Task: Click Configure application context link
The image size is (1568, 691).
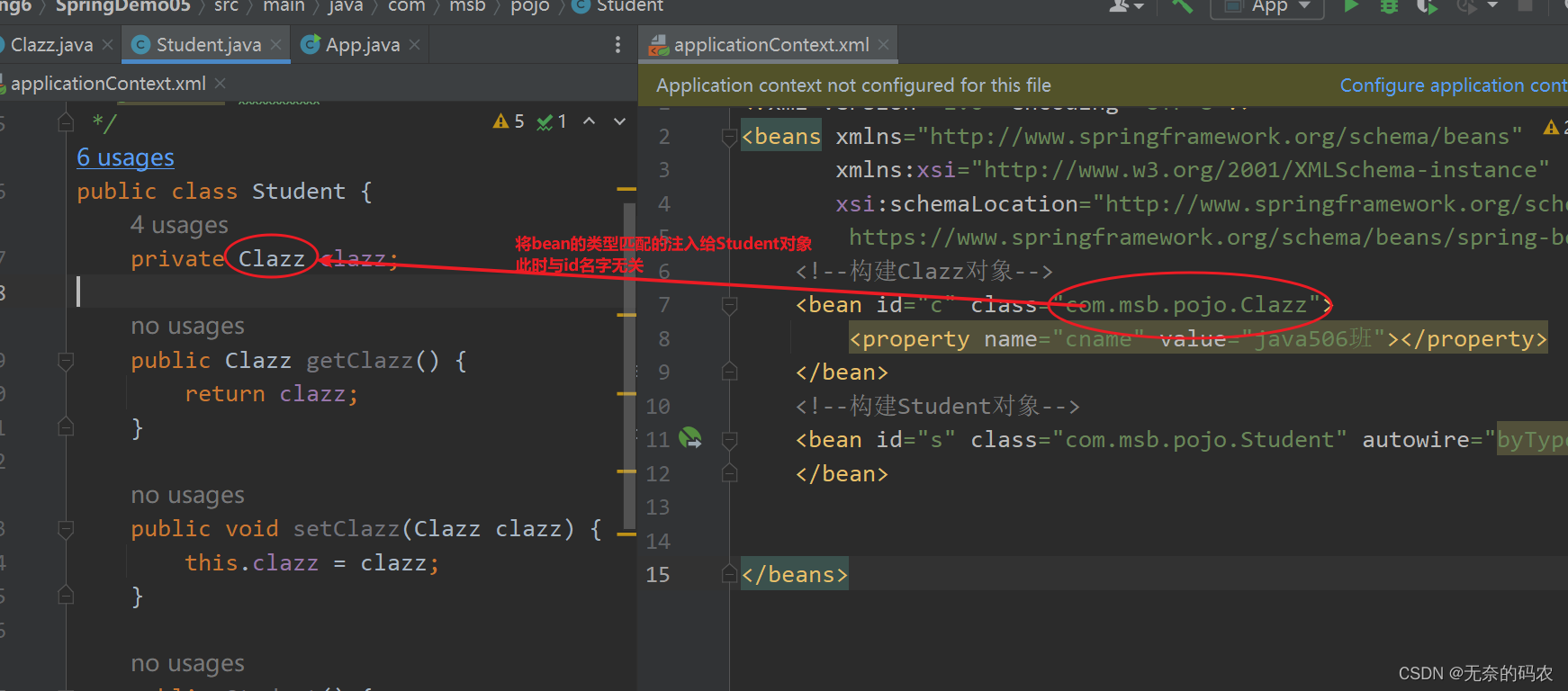Action: tap(1454, 85)
